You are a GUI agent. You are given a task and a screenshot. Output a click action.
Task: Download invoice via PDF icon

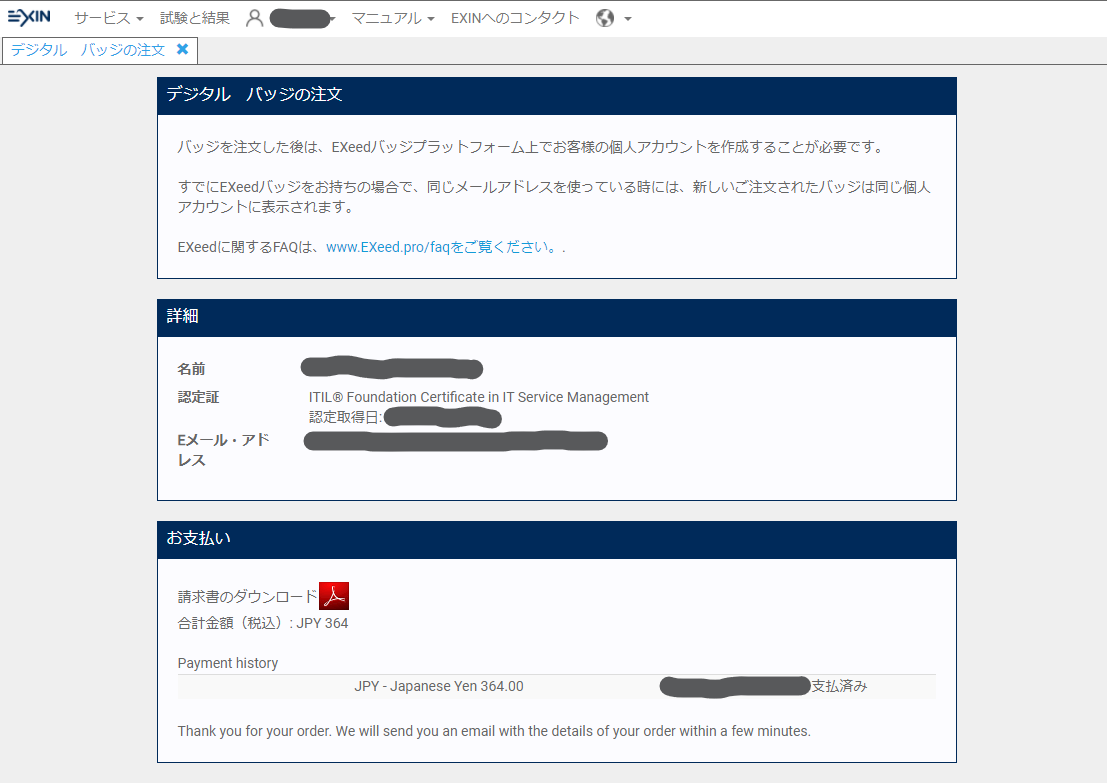click(x=334, y=596)
